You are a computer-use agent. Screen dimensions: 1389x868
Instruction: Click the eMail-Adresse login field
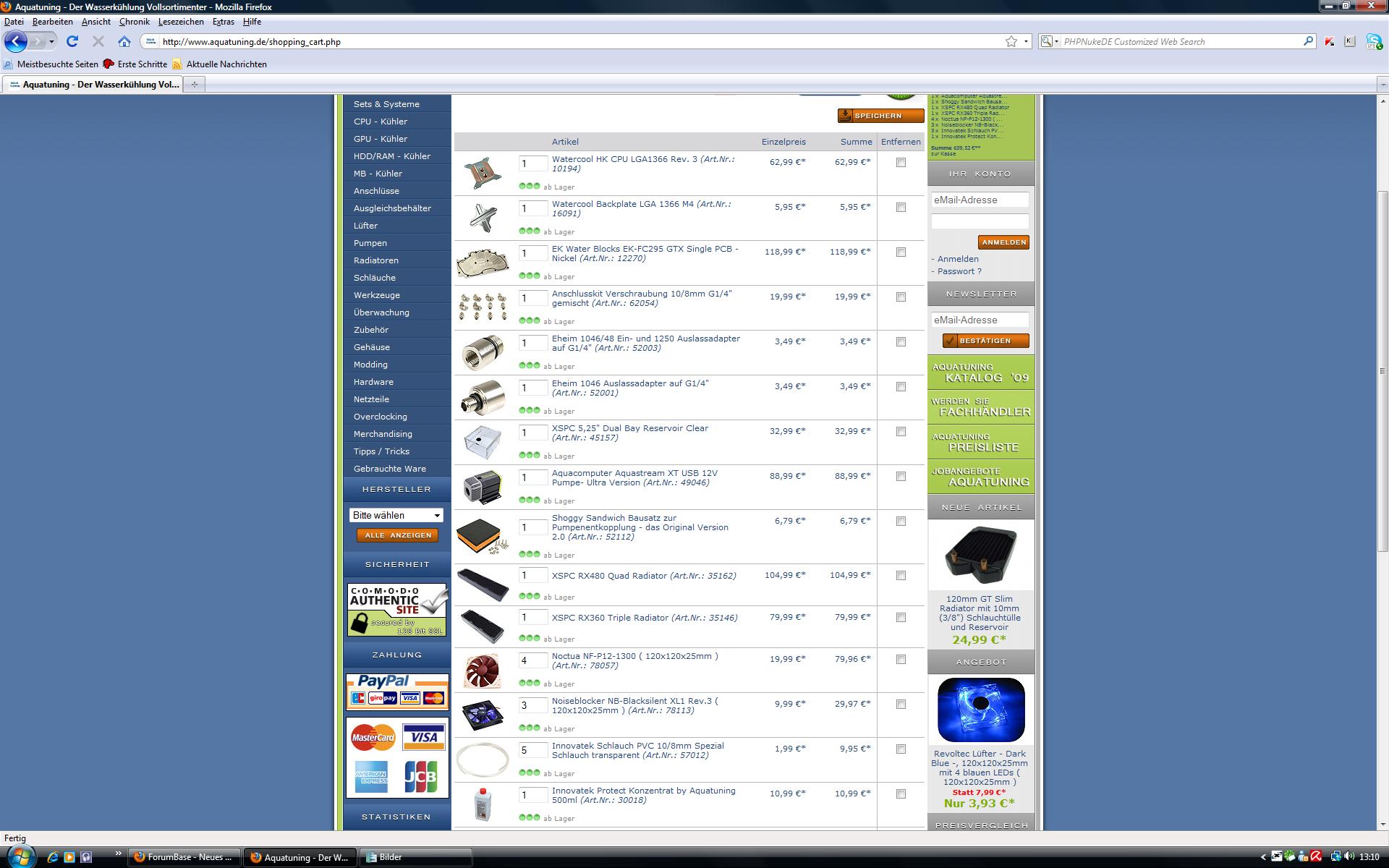point(980,200)
